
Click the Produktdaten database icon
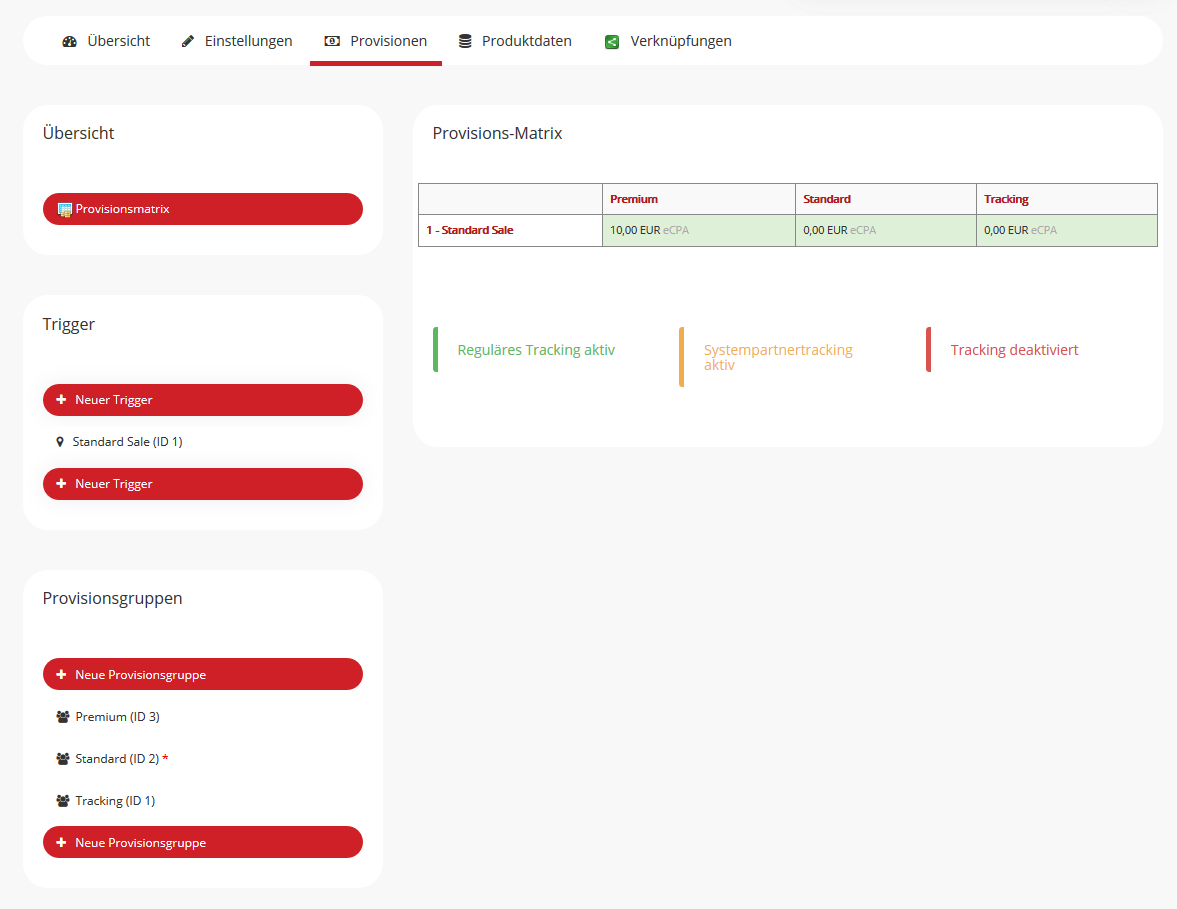tap(465, 42)
